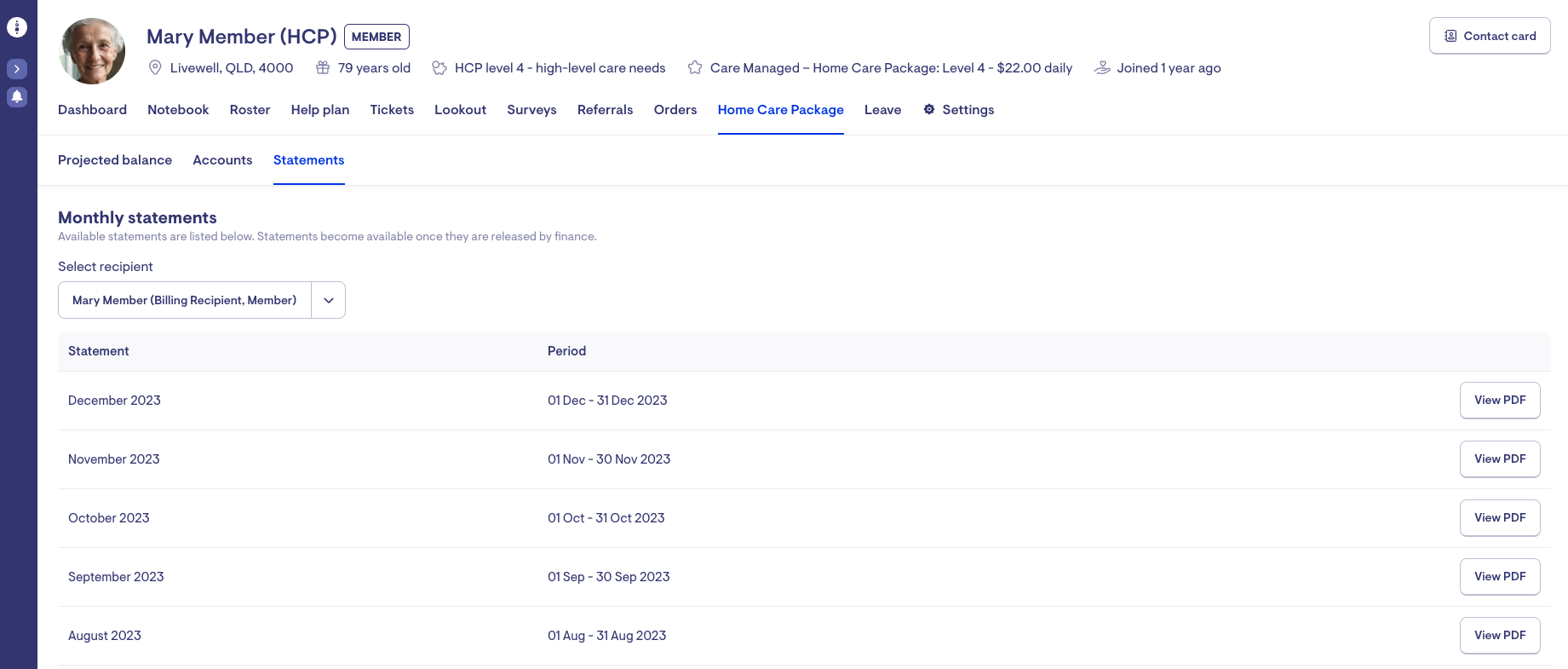Image resolution: width=1568 pixels, height=669 pixels.
Task: View PDF for October 2023 statement
Action: [x=1499, y=518]
